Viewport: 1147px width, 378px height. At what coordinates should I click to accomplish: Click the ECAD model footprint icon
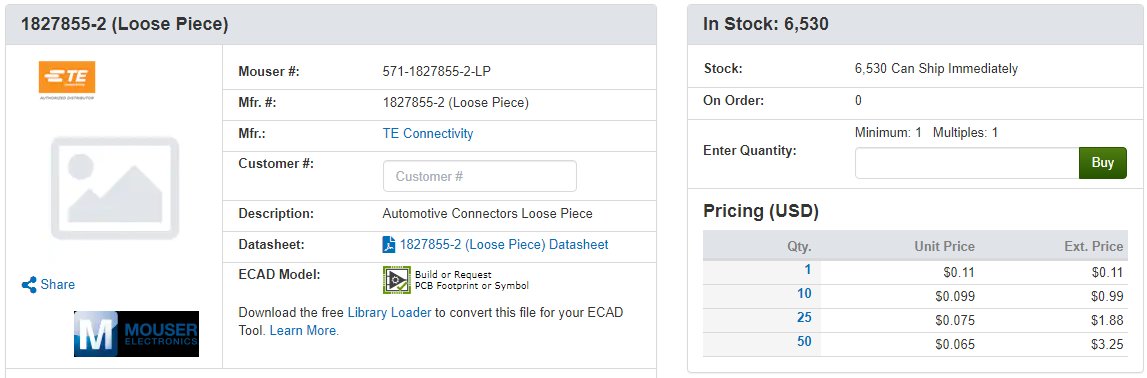pos(396,280)
